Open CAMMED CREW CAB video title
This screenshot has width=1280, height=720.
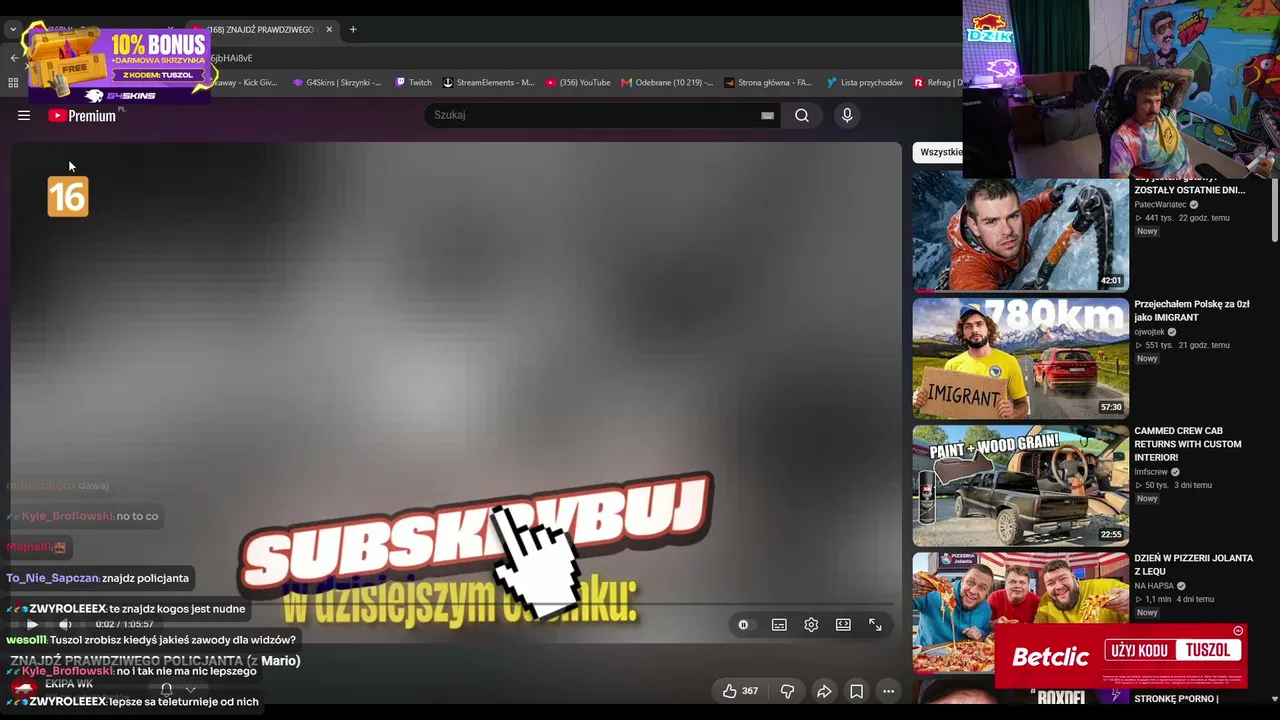click(x=1188, y=444)
